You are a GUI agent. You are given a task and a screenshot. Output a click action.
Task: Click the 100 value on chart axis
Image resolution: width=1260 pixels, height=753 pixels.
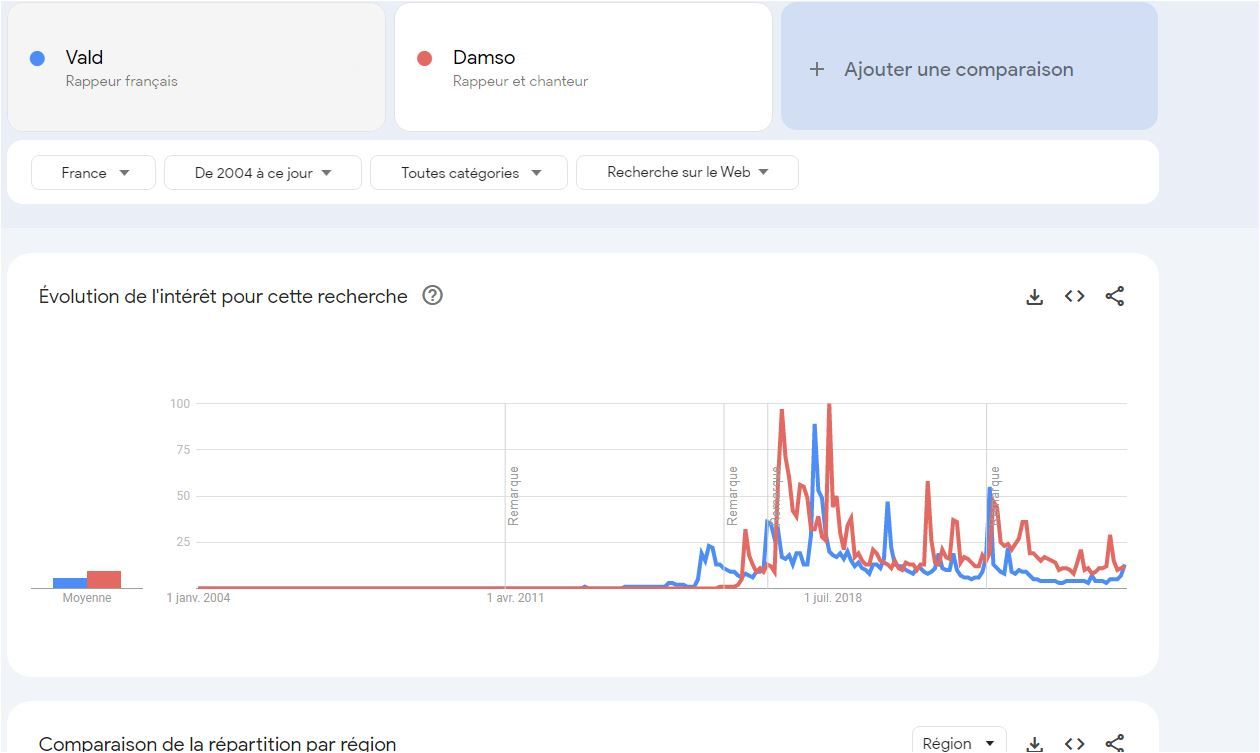[x=180, y=404]
